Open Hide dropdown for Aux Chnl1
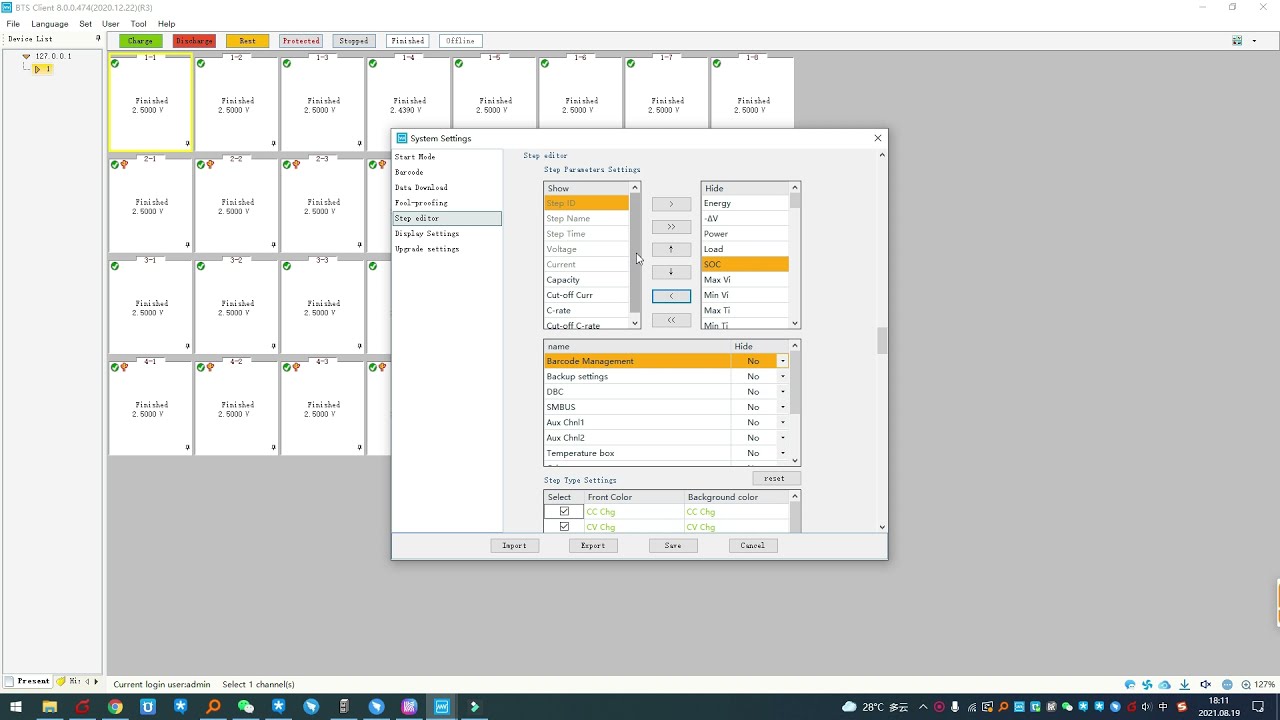 [782, 423]
